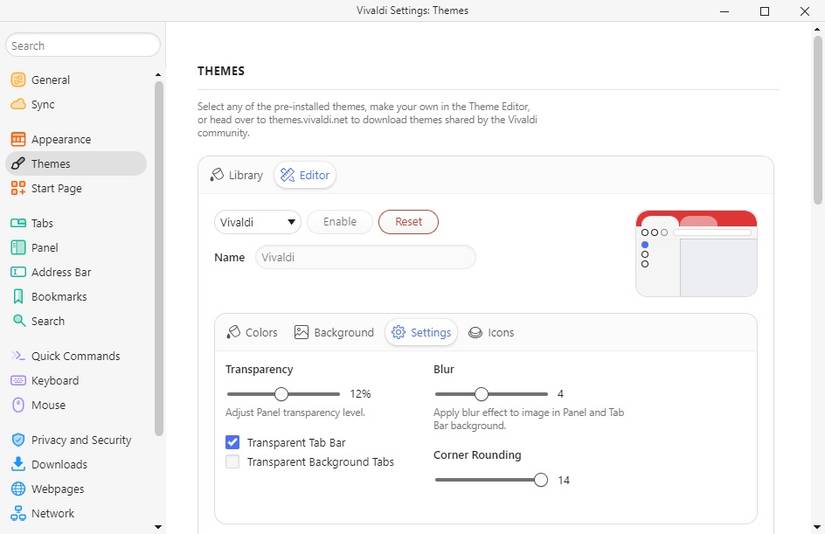Click the Search magnifier icon in sidebar
This screenshot has height=534, width=825.
click(x=18, y=320)
